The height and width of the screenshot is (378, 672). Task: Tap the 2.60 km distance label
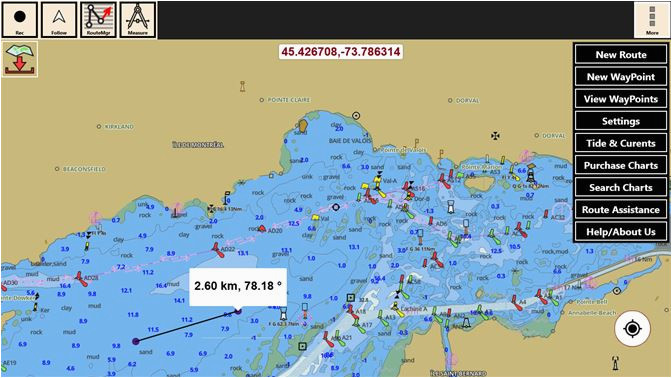click(x=238, y=287)
